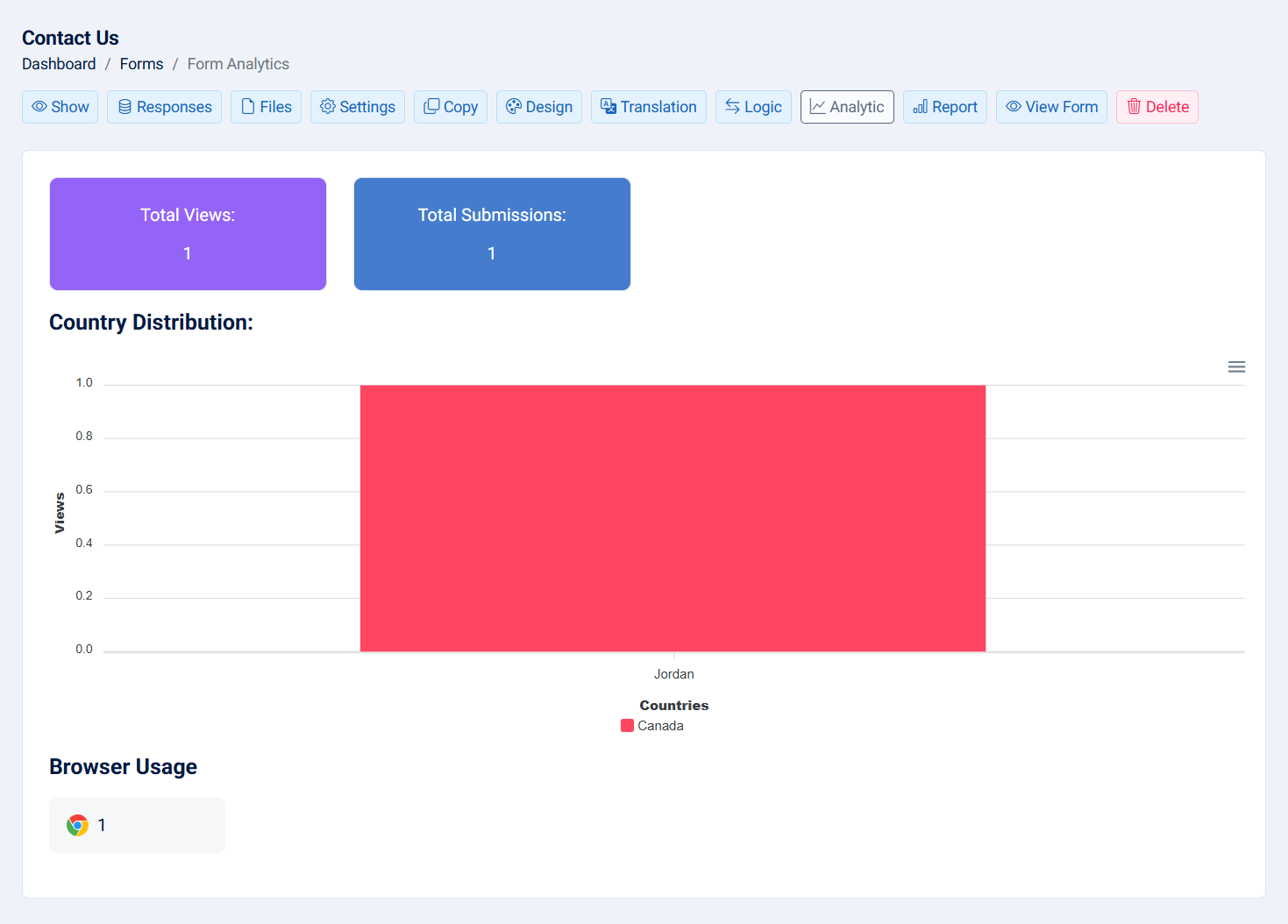This screenshot has height=924, width=1288.
Task: Click the file icon on Files button
Action: (x=248, y=107)
